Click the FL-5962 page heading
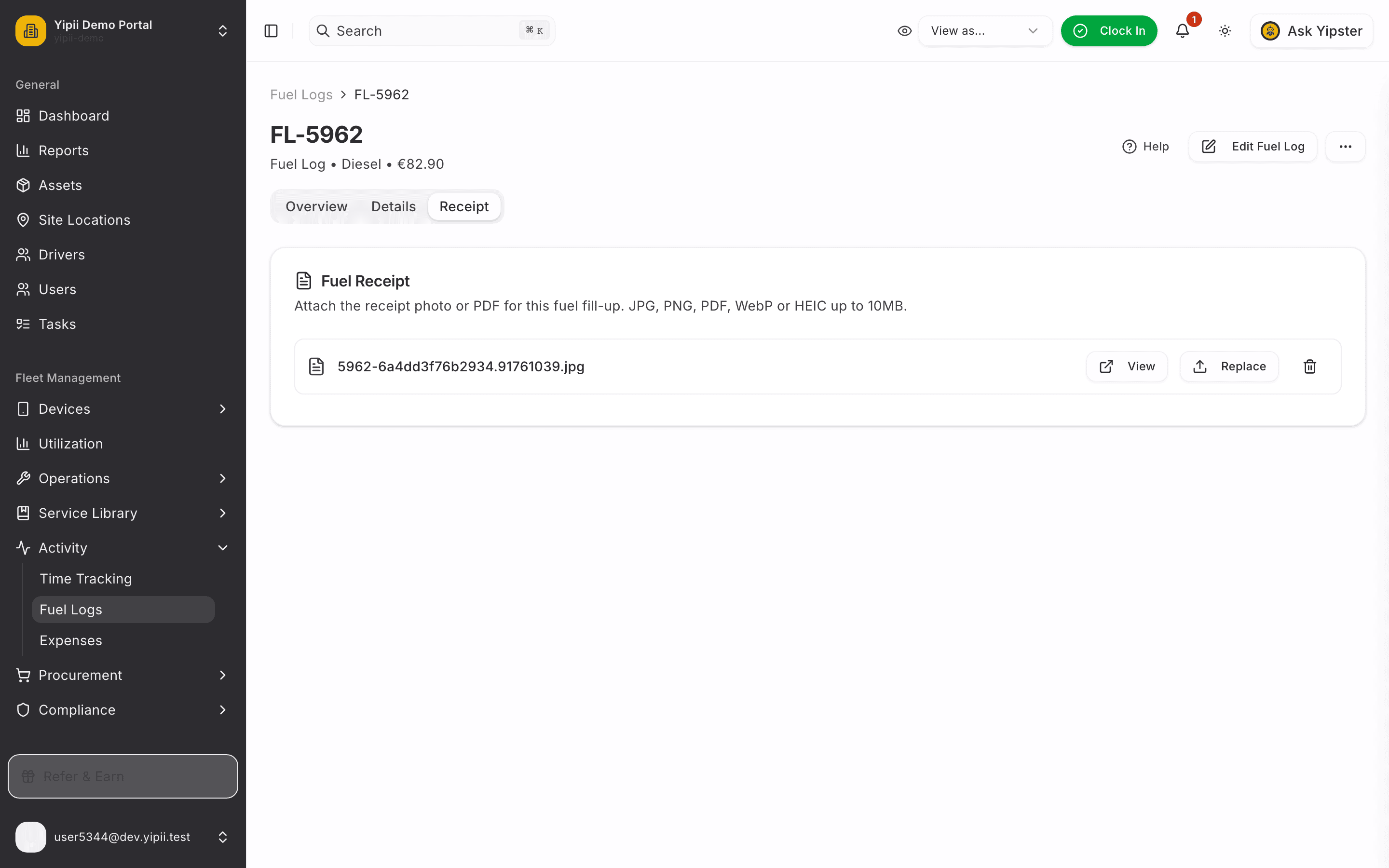The width and height of the screenshot is (1389, 868). coord(316,135)
